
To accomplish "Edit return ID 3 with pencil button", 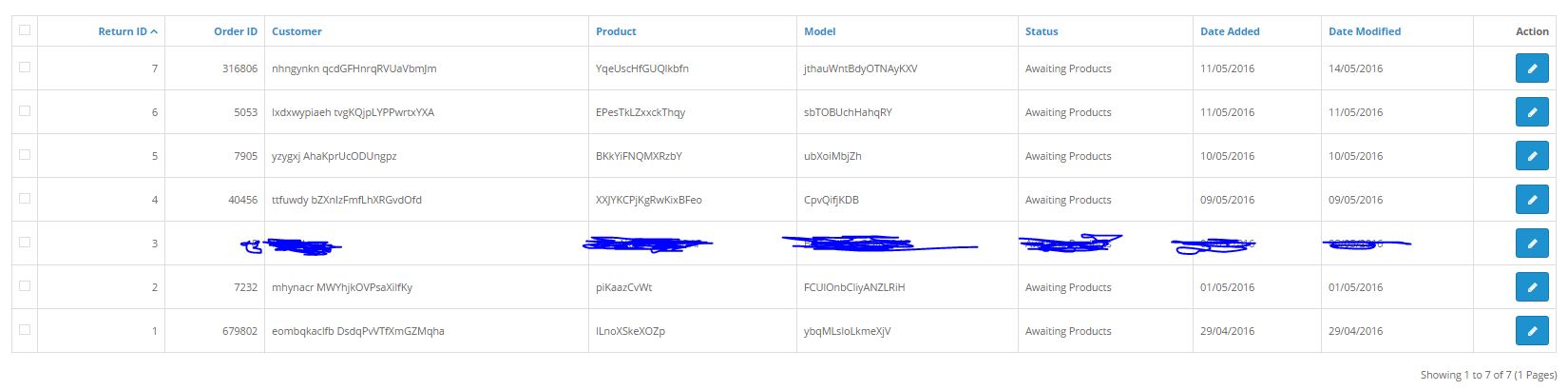I will pos(1532,244).
